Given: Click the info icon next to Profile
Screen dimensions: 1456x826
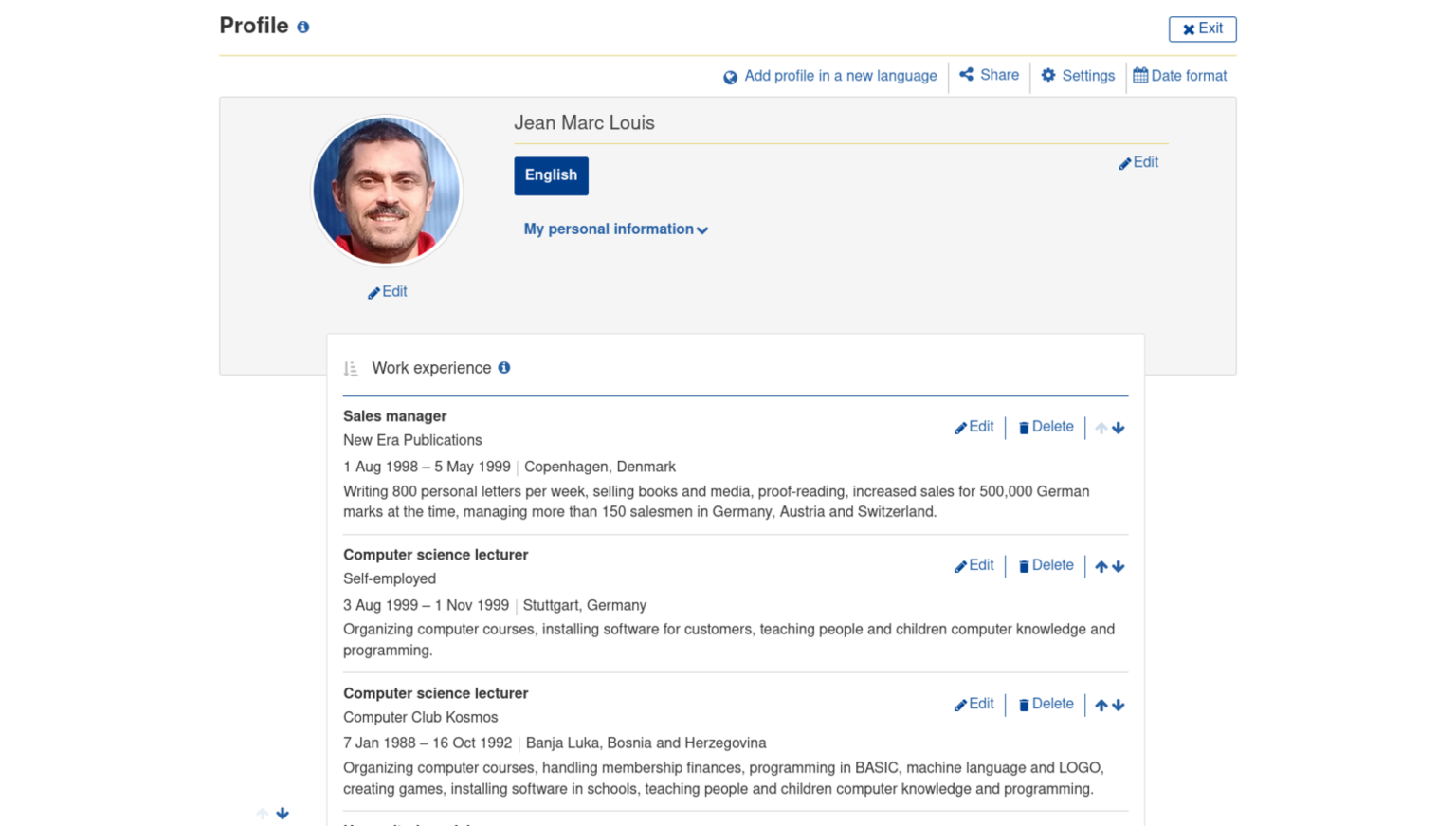Looking at the screenshot, I should click(303, 28).
